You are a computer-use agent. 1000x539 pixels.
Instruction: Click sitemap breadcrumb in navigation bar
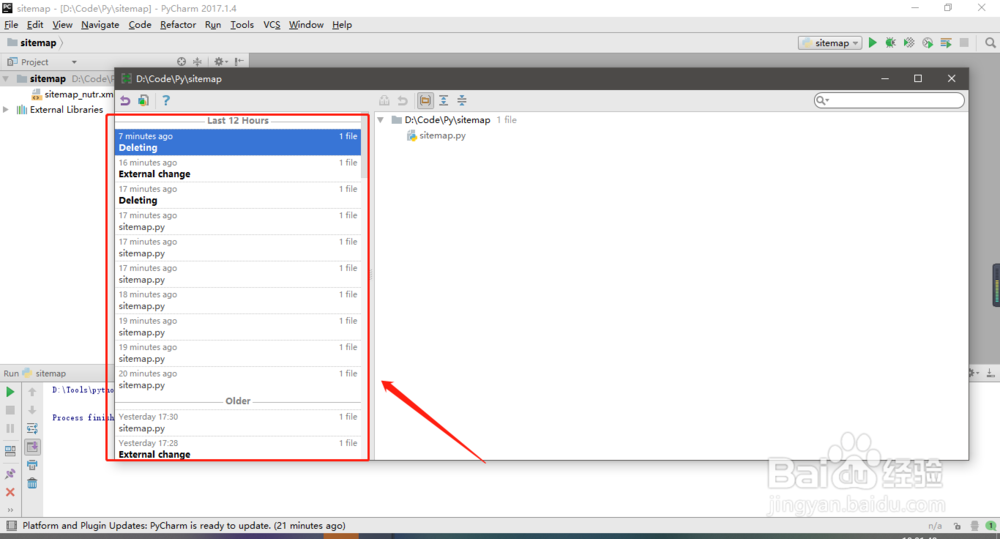click(32, 43)
